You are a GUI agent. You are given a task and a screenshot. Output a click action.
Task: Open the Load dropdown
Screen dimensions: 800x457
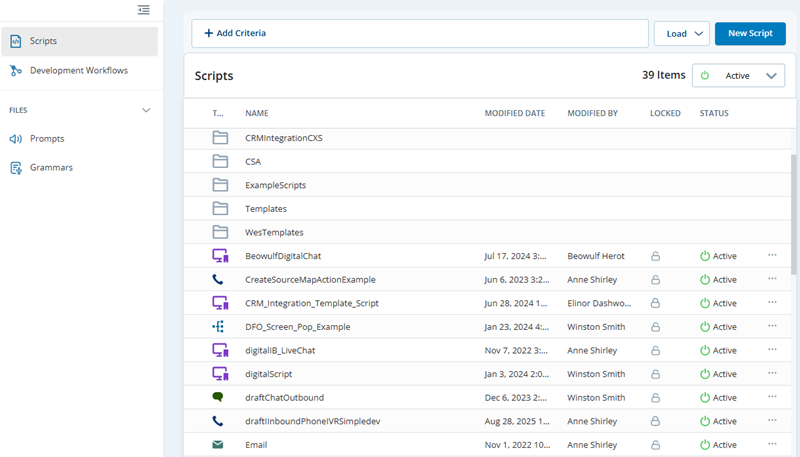[681, 33]
